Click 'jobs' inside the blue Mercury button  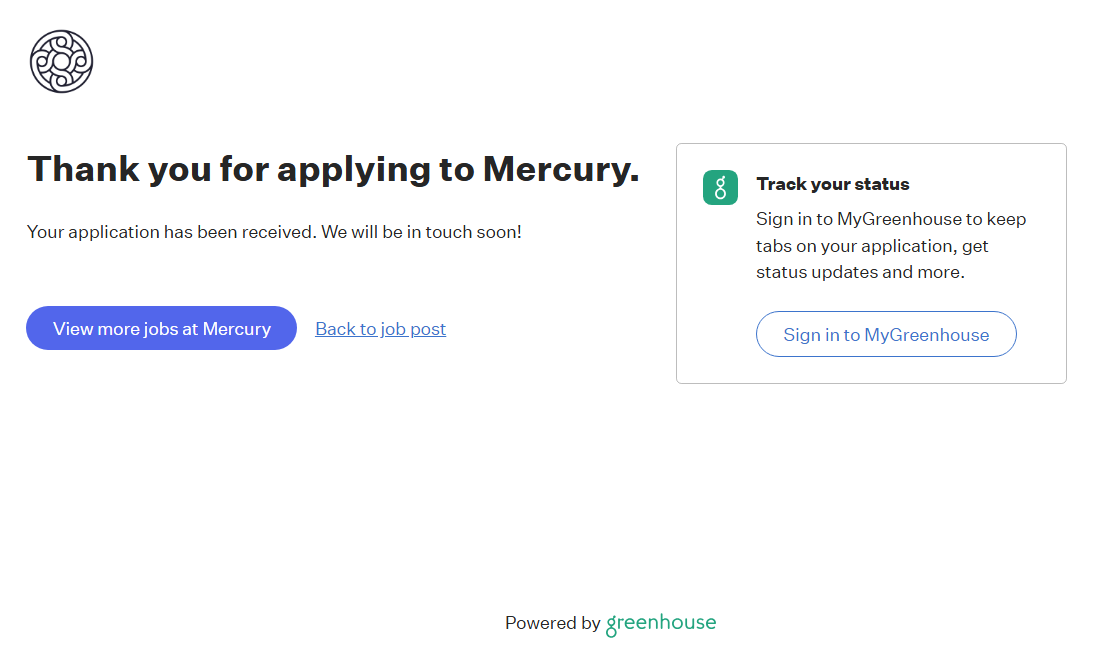[161, 329]
